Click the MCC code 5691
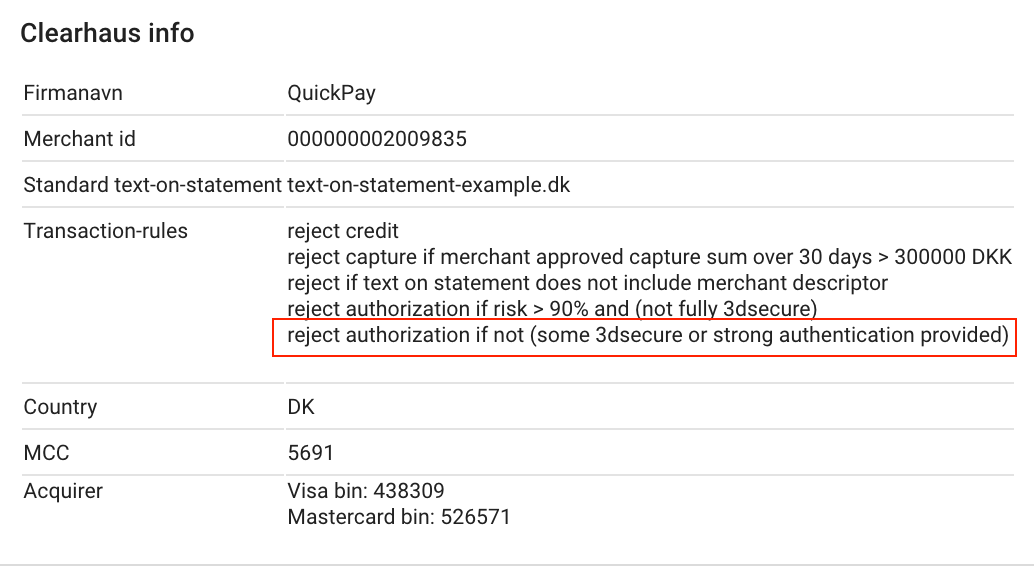 (310, 453)
